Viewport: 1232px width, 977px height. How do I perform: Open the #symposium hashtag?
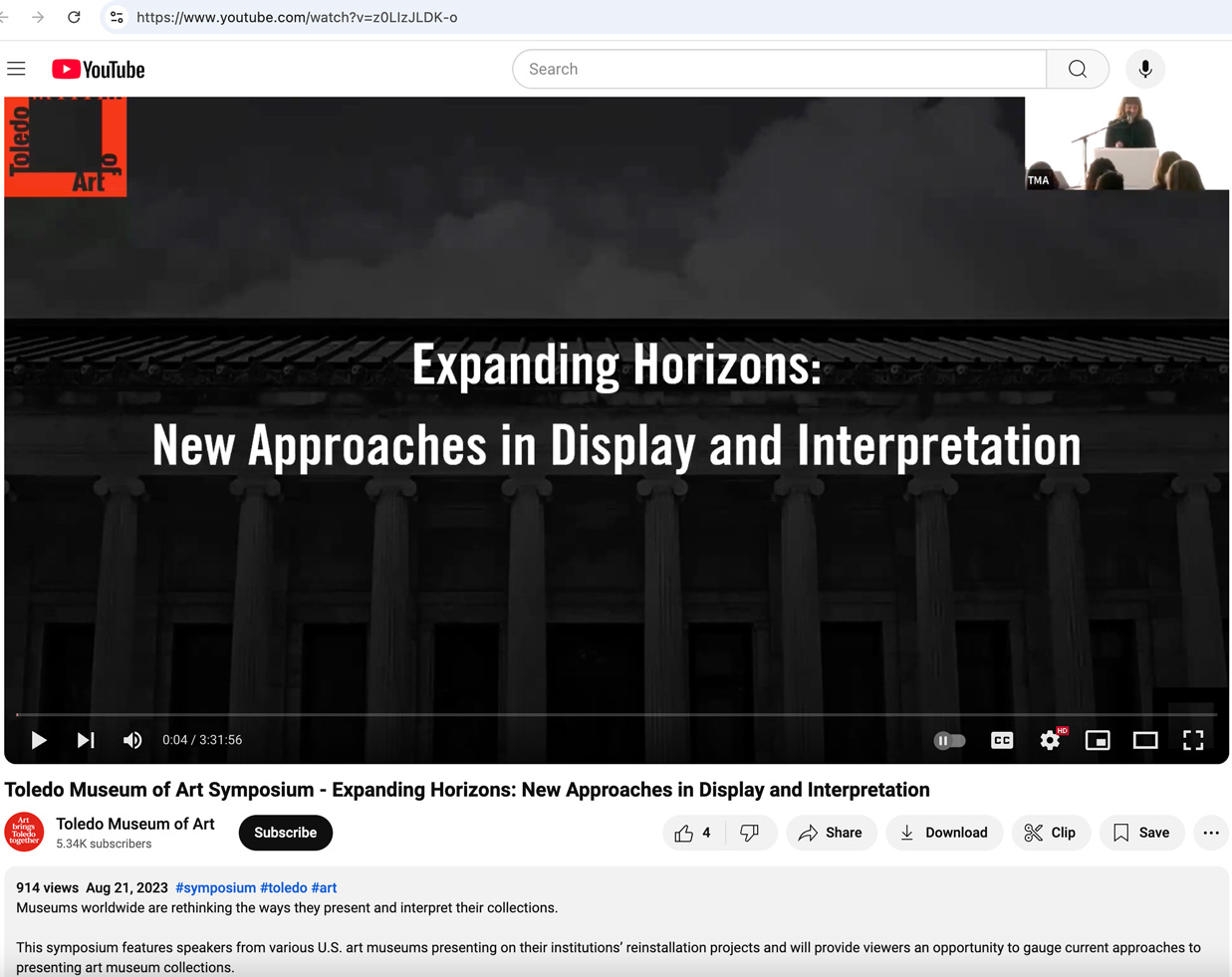215,887
